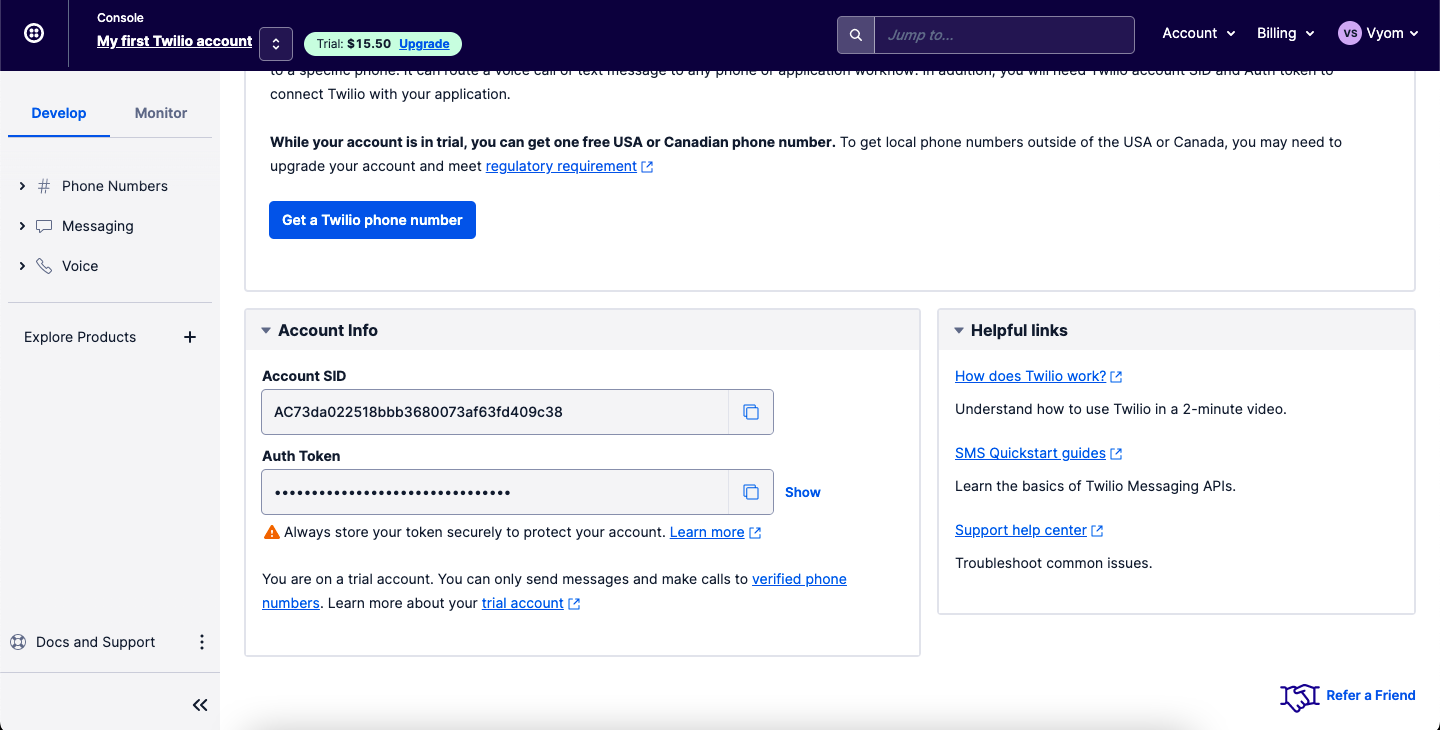
Task: Click the Messaging chat bubble icon
Action: pyautogui.click(x=44, y=226)
